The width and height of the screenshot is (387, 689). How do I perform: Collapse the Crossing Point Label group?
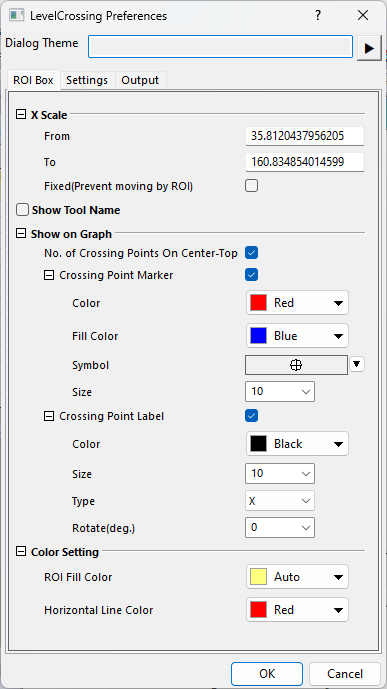pyautogui.click(x=49, y=416)
